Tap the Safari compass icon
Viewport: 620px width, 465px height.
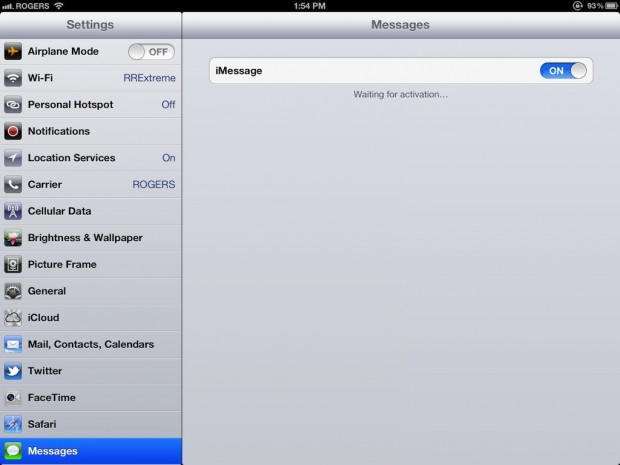(13, 424)
